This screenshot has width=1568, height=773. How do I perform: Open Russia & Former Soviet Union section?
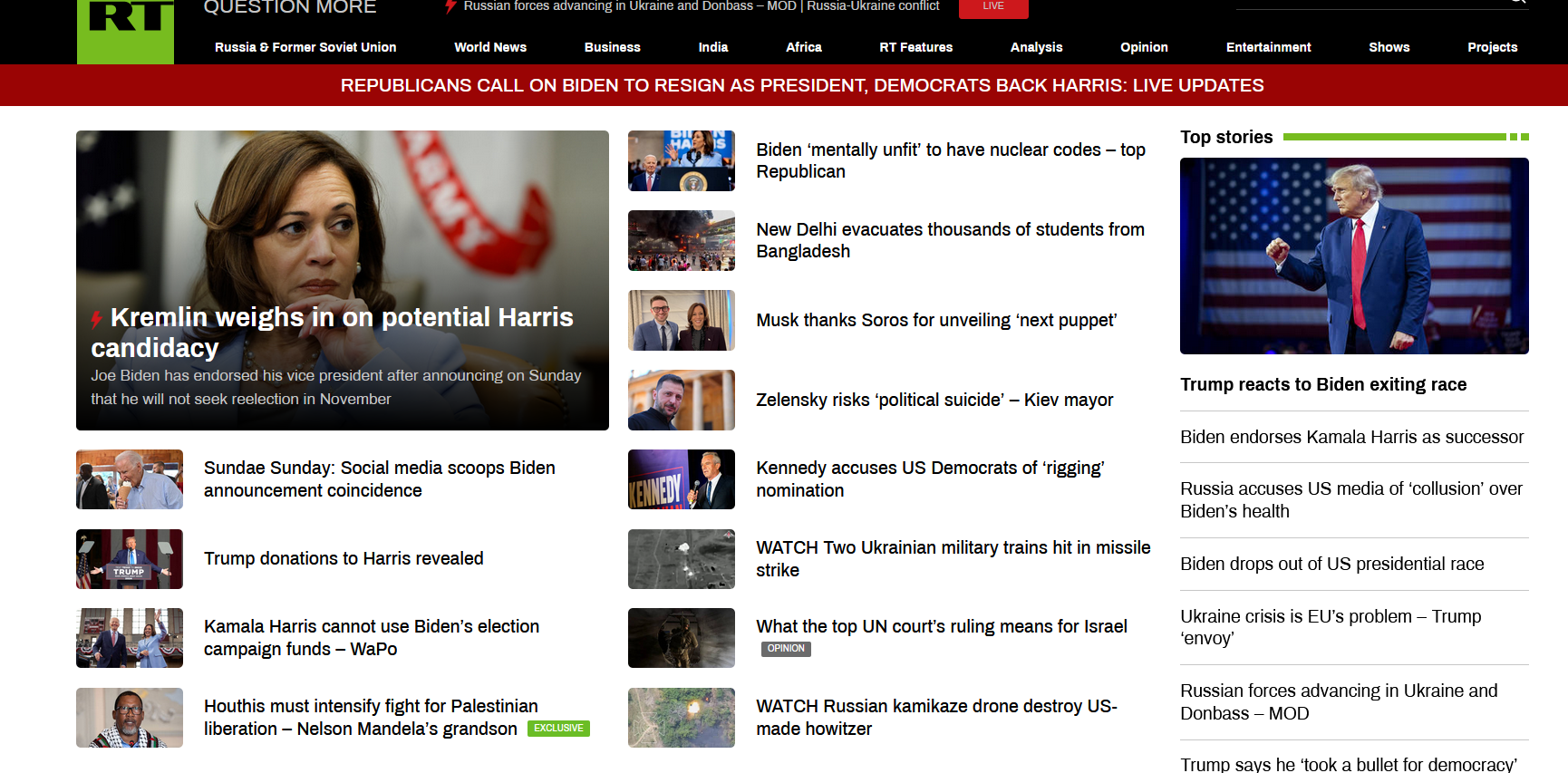point(305,47)
